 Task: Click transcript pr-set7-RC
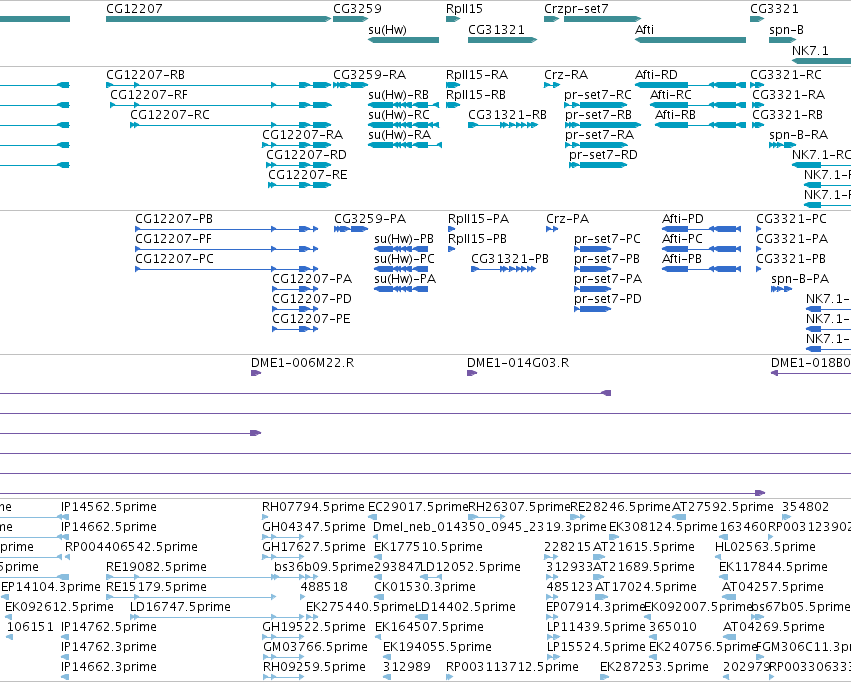pos(595,105)
